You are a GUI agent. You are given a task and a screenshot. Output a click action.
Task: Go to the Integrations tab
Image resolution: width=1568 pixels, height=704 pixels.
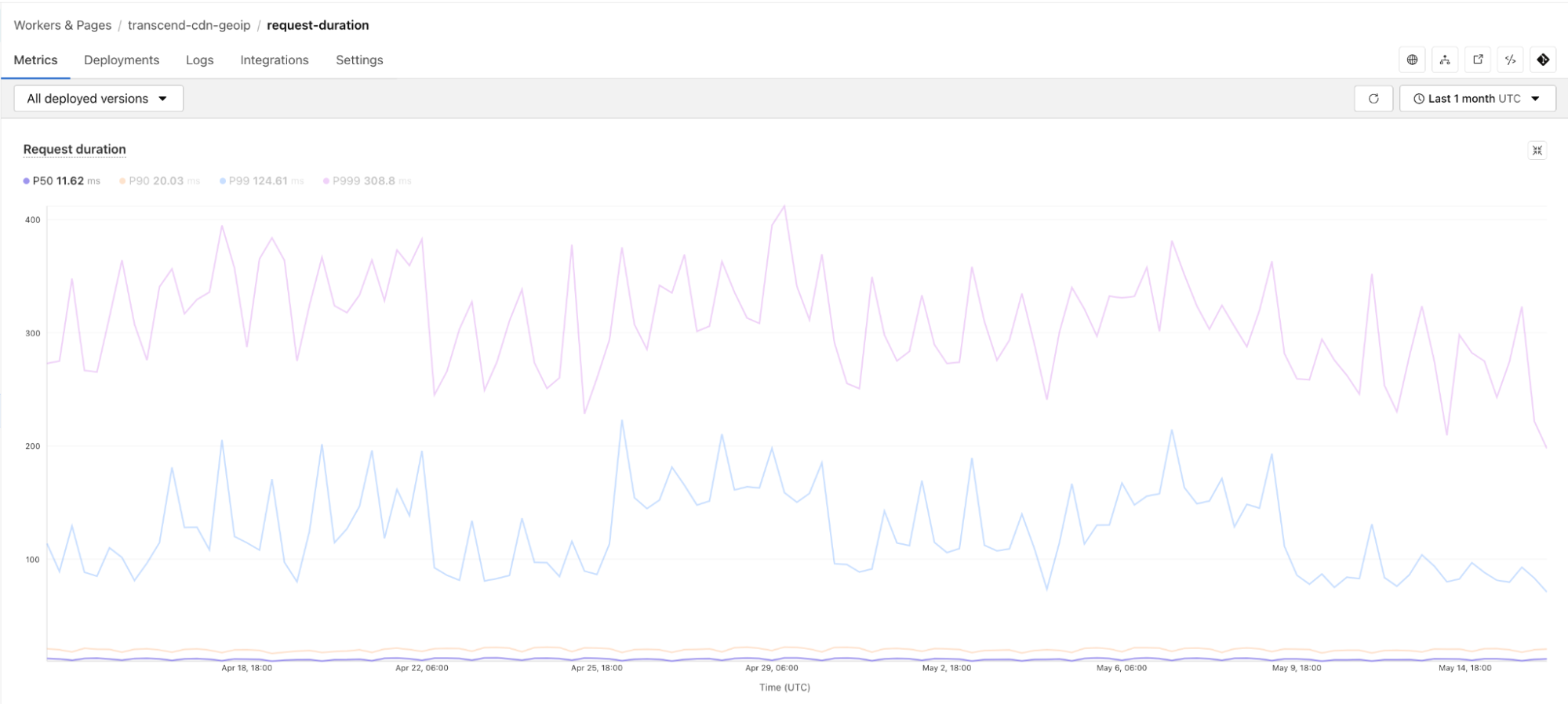(x=275, y=60)
